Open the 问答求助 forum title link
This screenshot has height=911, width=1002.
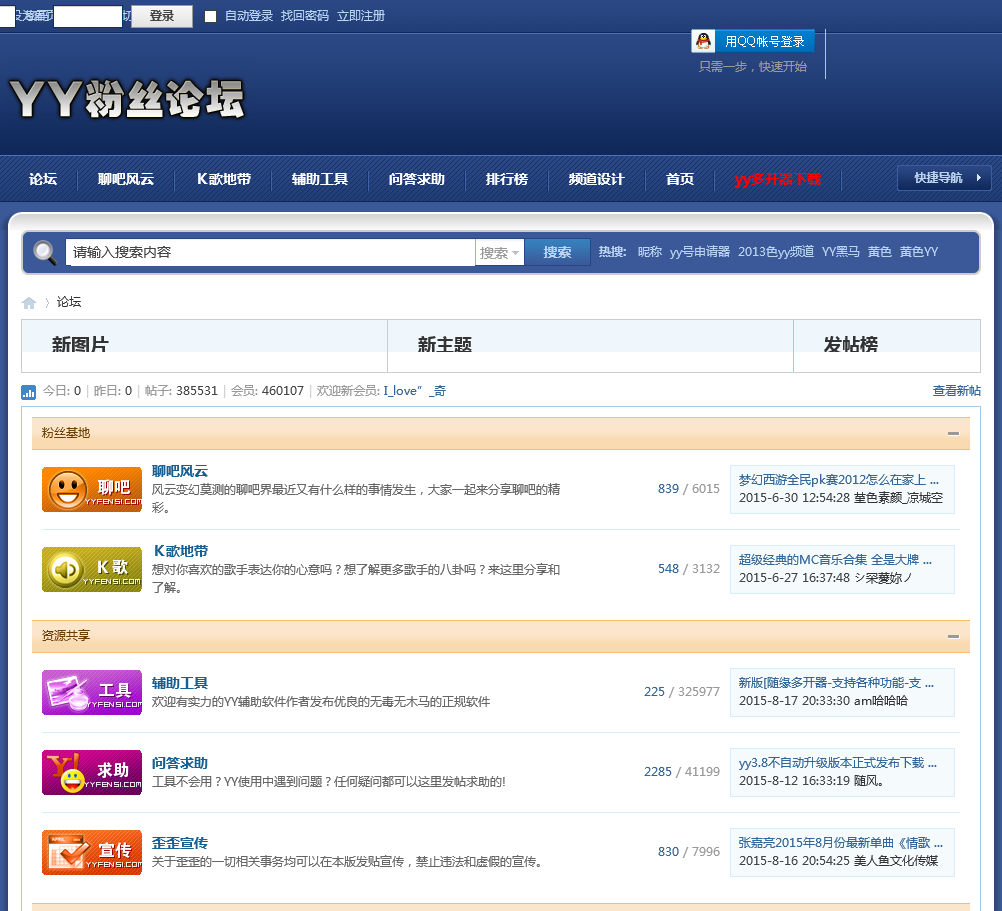pyautogui.click(x=180, y=763)
